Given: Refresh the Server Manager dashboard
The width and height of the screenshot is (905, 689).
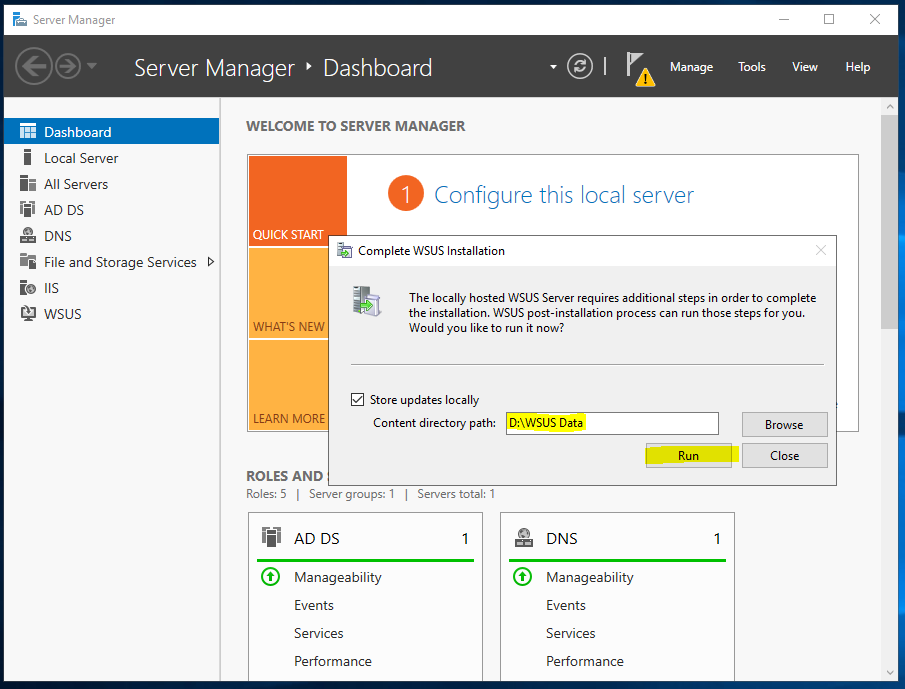Looking at the screenshot, I should (579, 66).
